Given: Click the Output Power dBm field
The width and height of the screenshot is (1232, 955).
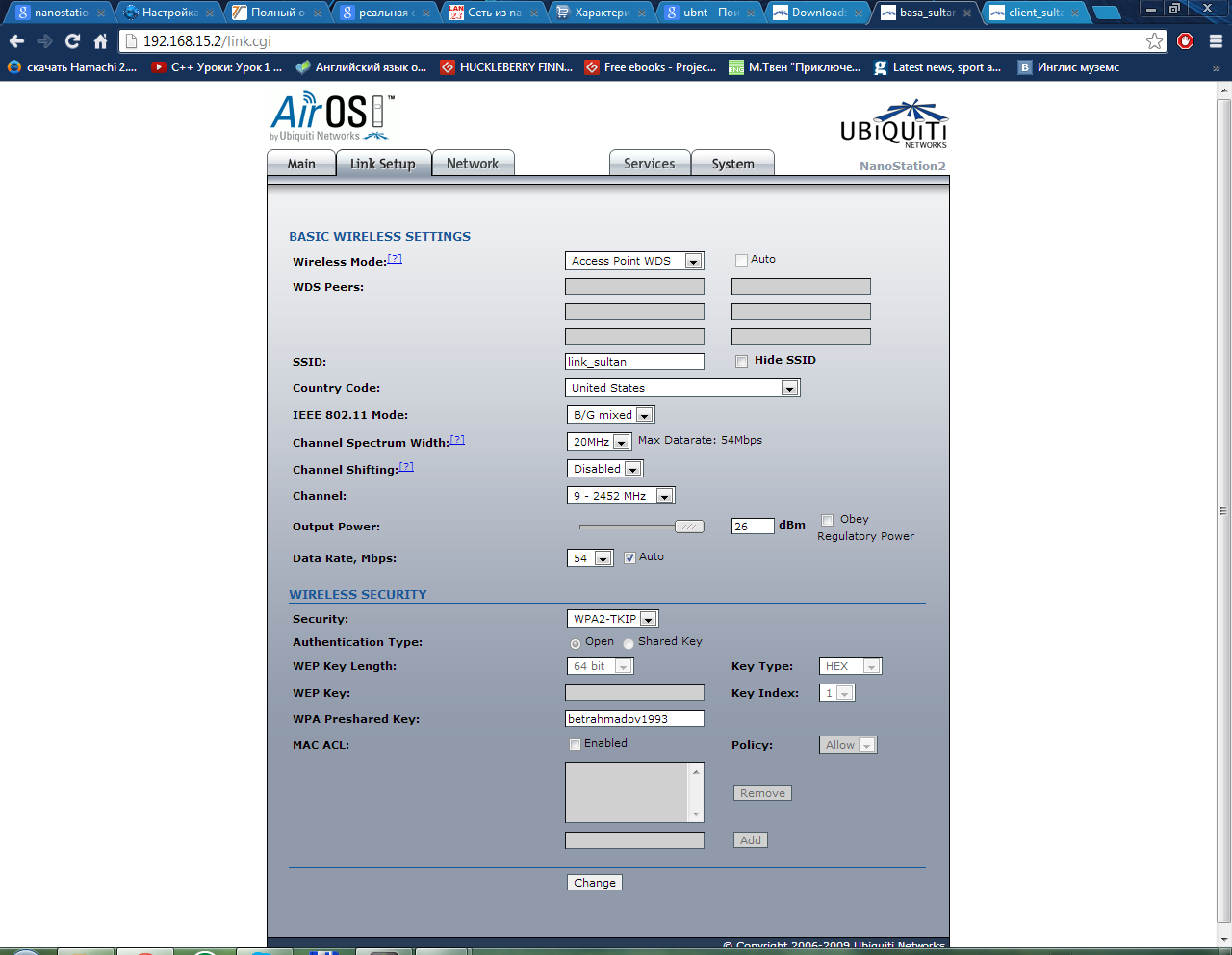Looking at the screenshot, I should click(753, 527).
